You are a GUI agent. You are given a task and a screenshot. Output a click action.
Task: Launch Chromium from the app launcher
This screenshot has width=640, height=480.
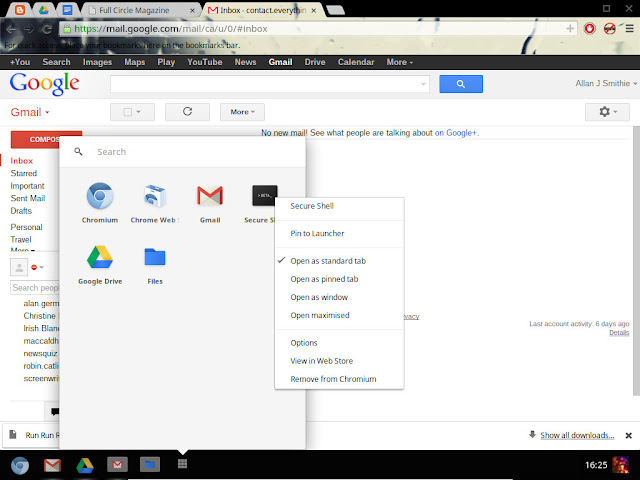pyautogui.click(x=100, y=196)
